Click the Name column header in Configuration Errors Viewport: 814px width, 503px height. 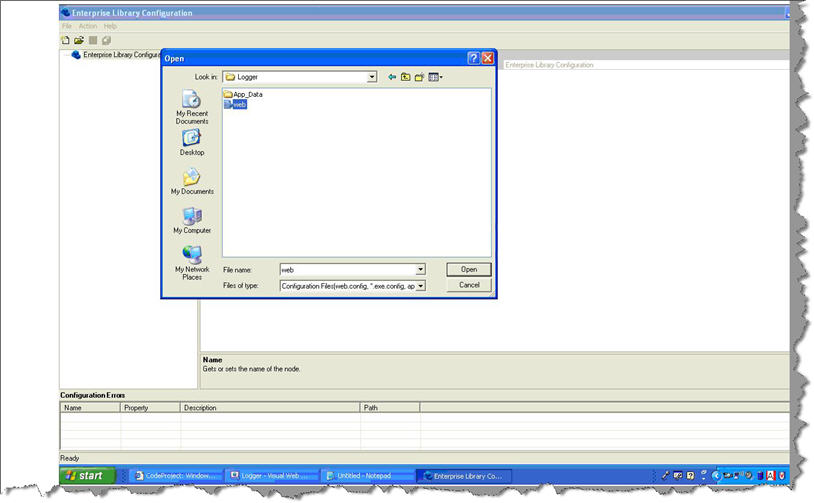pos(90,407)
